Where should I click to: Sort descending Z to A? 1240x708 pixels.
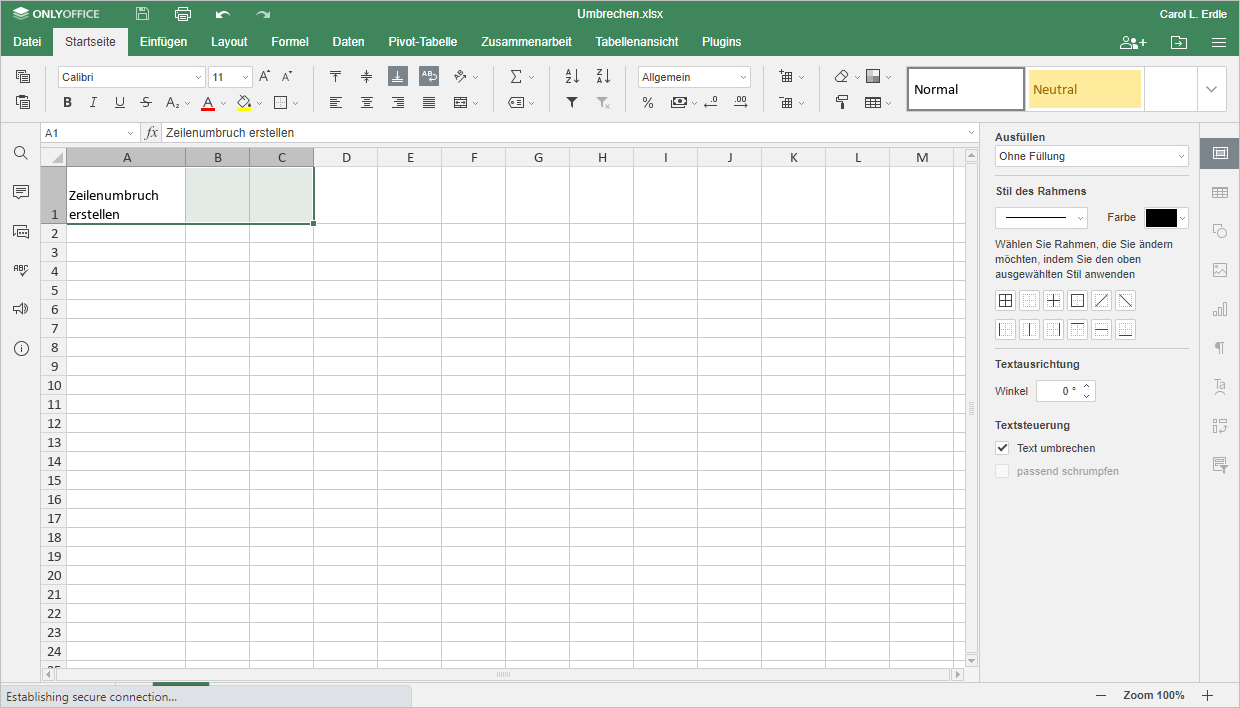click(603, 77)
